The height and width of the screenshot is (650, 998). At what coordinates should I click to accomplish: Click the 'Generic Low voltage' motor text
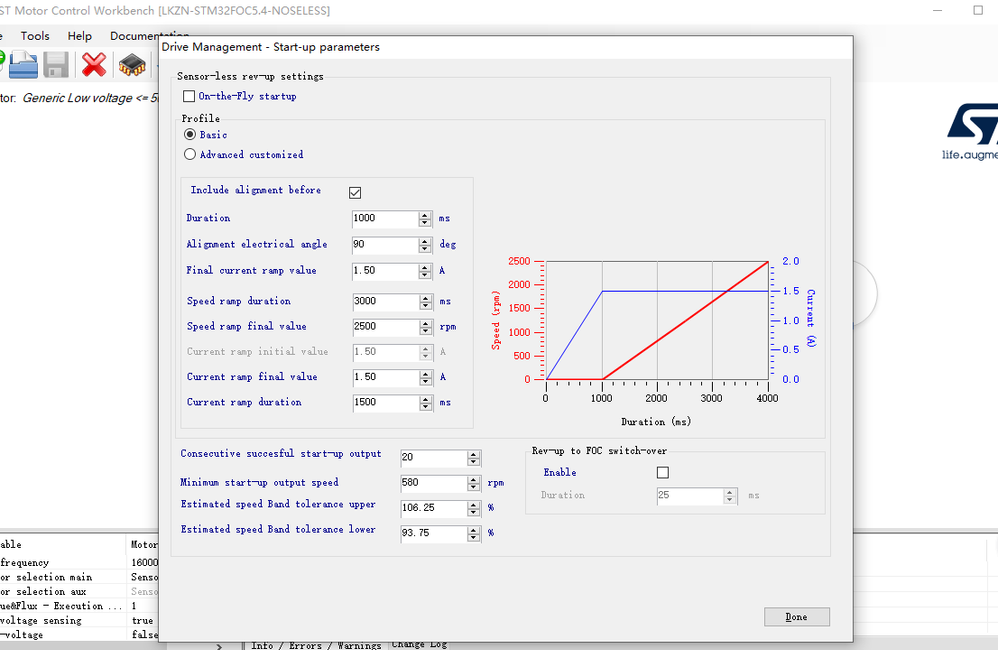pyautogui.click(x=89, y=98)
